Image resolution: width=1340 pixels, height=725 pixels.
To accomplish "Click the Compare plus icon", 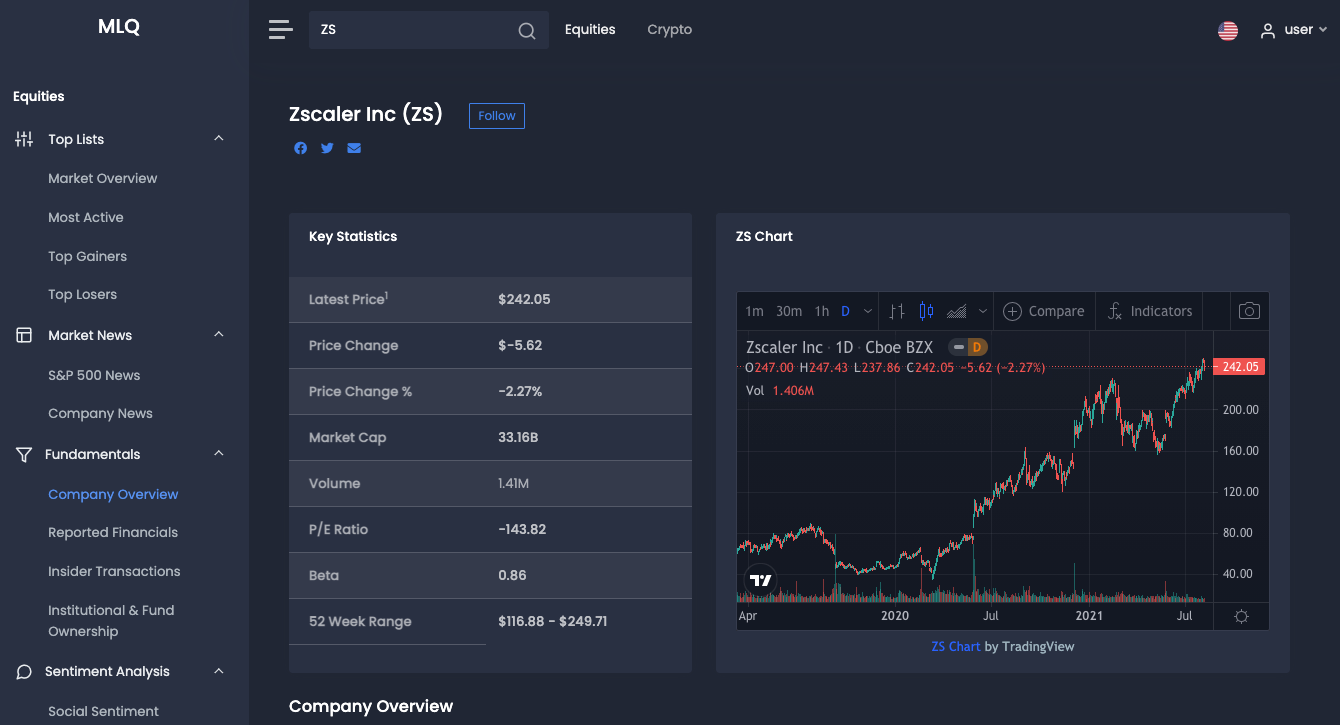I will pyautogui.click(x=1012, y=311).
